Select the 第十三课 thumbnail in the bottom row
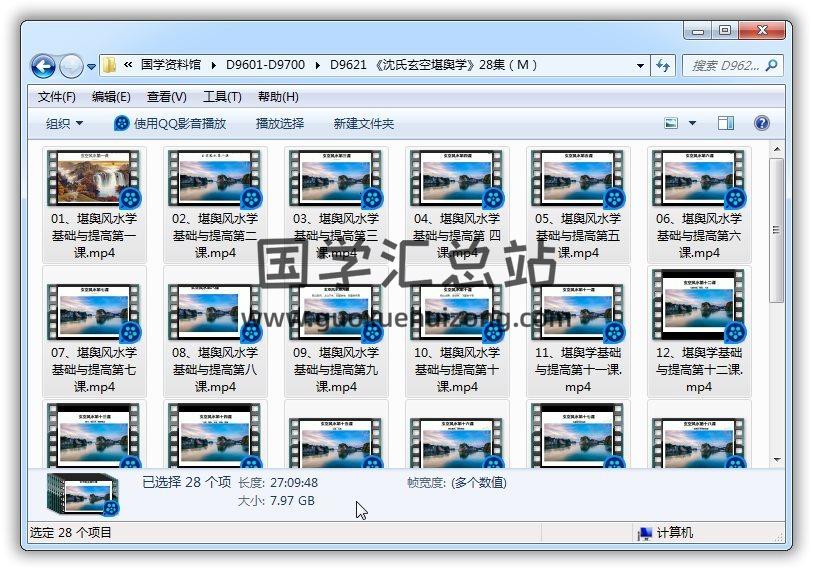The width and height of the screenshot is (813, 571). tap(94, 436)
